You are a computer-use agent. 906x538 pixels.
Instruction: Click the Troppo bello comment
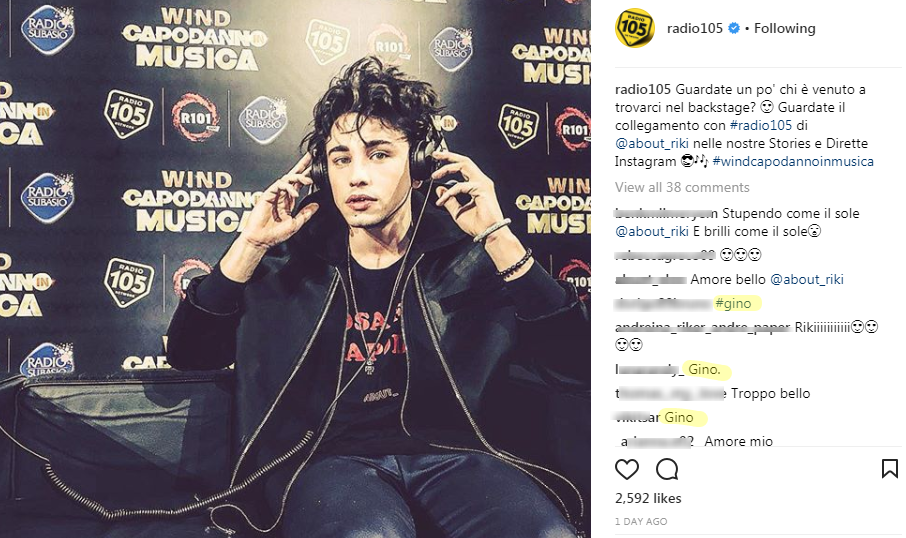tap(770, 394)
